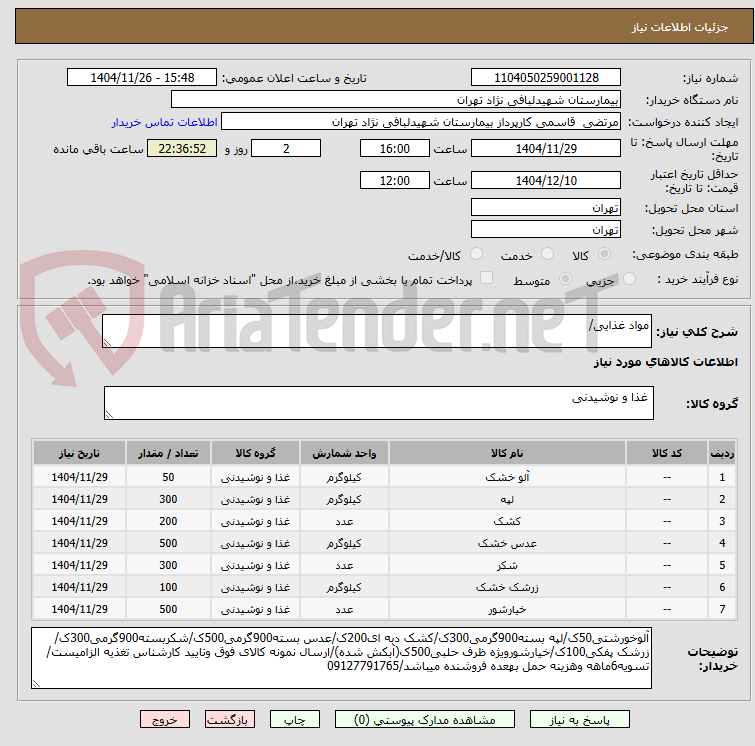The image size is (755, 746).
Task: Click the استان محل تحویل field تهران
Action: (546, 208)
